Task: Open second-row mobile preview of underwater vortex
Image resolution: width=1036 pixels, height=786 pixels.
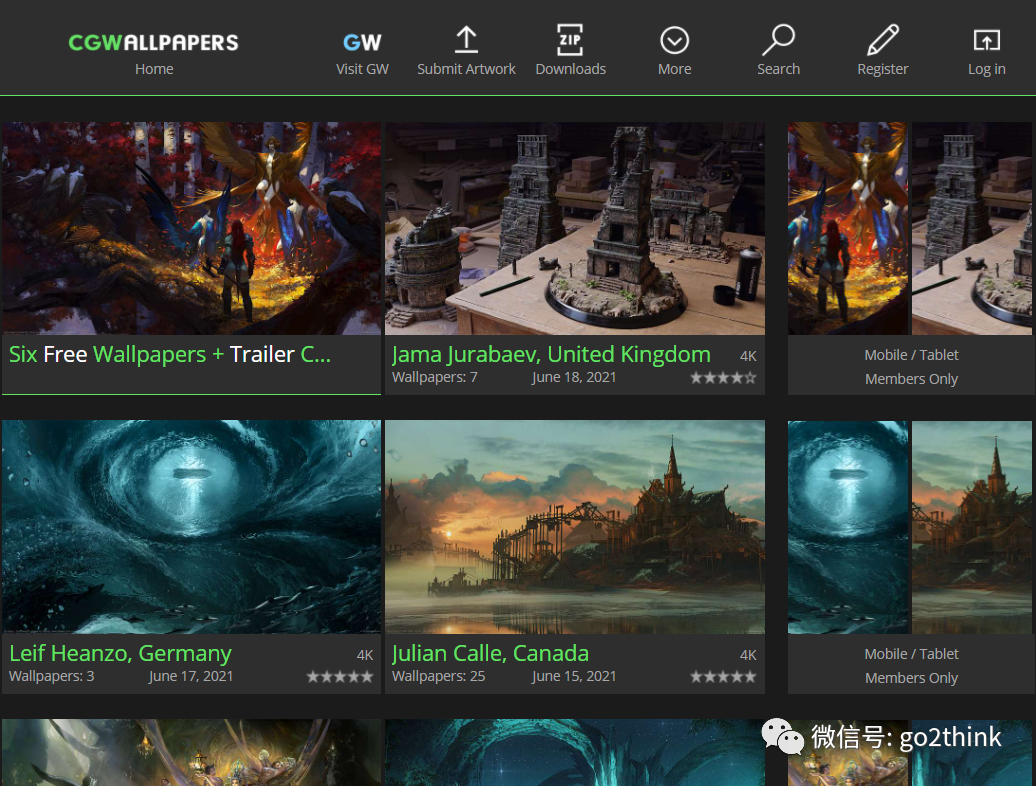Action: tap(848, 527)
